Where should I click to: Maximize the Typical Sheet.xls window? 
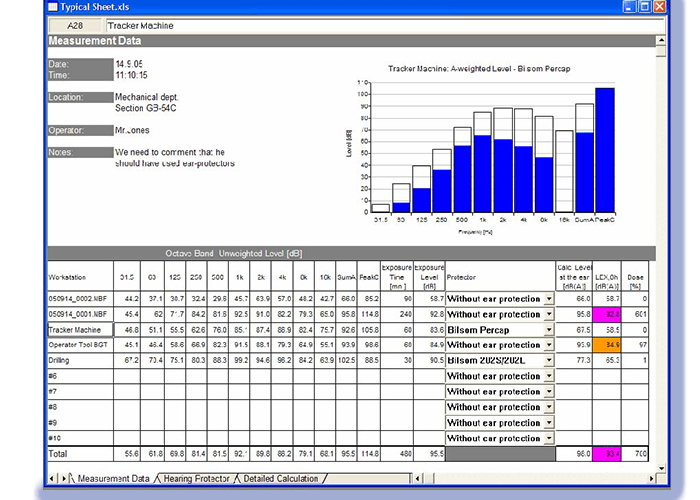pos(645,7)
